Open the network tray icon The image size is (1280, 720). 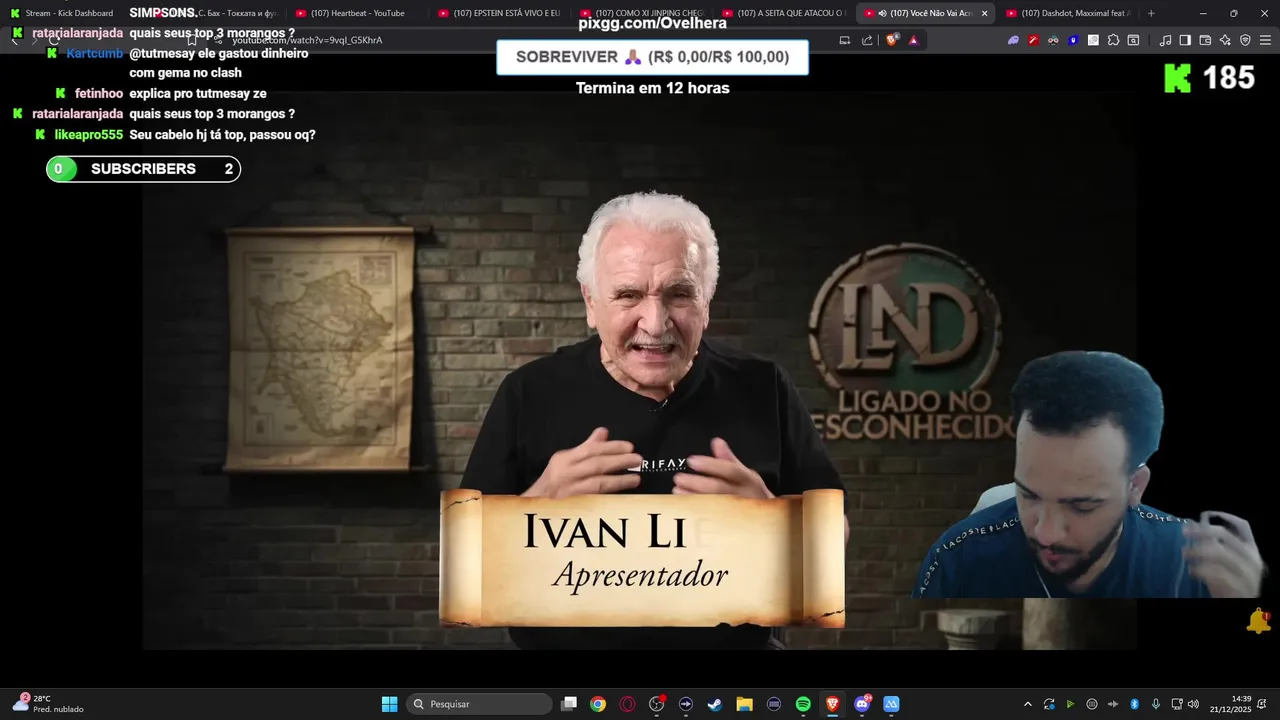[1177, 704]
